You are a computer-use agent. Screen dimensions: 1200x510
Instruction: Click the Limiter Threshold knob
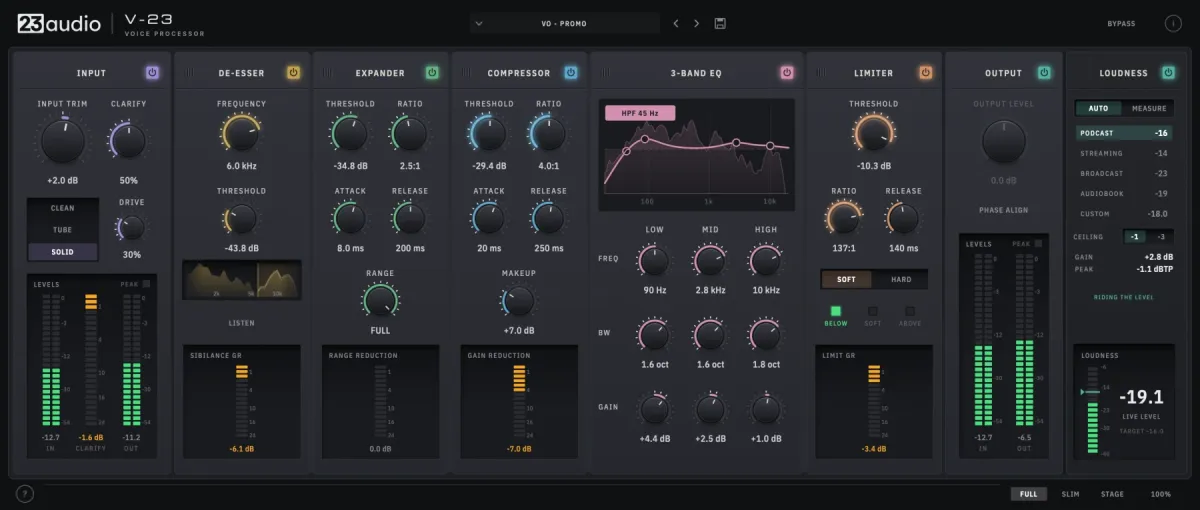tap(873, 133)
